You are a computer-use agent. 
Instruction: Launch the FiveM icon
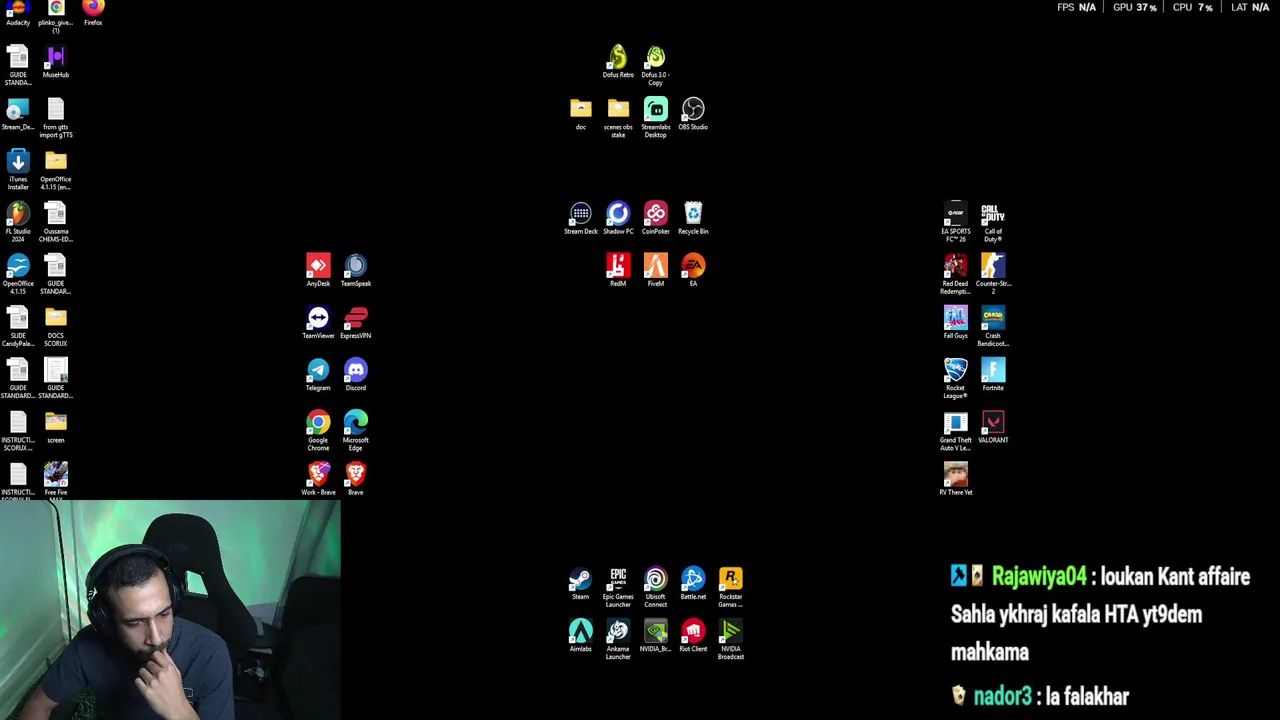click(x=655, y=271)
